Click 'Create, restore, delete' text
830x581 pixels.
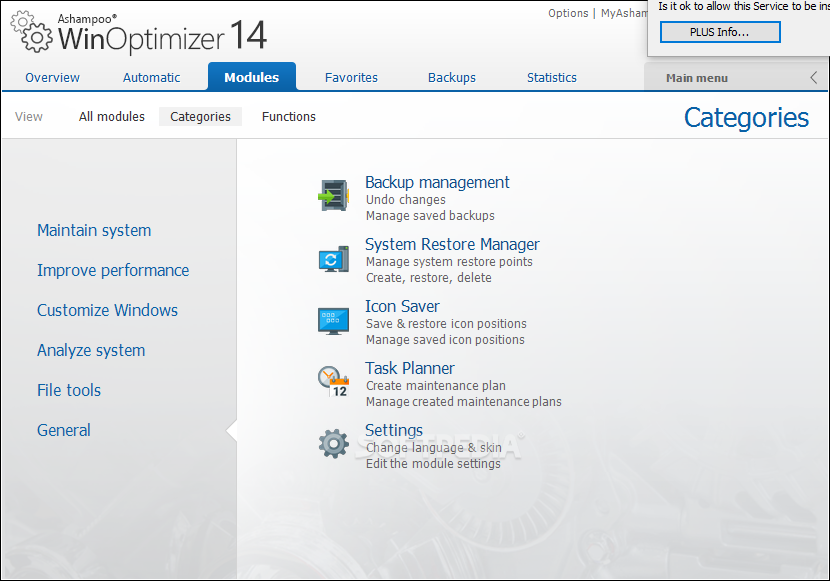click(428, 278)
